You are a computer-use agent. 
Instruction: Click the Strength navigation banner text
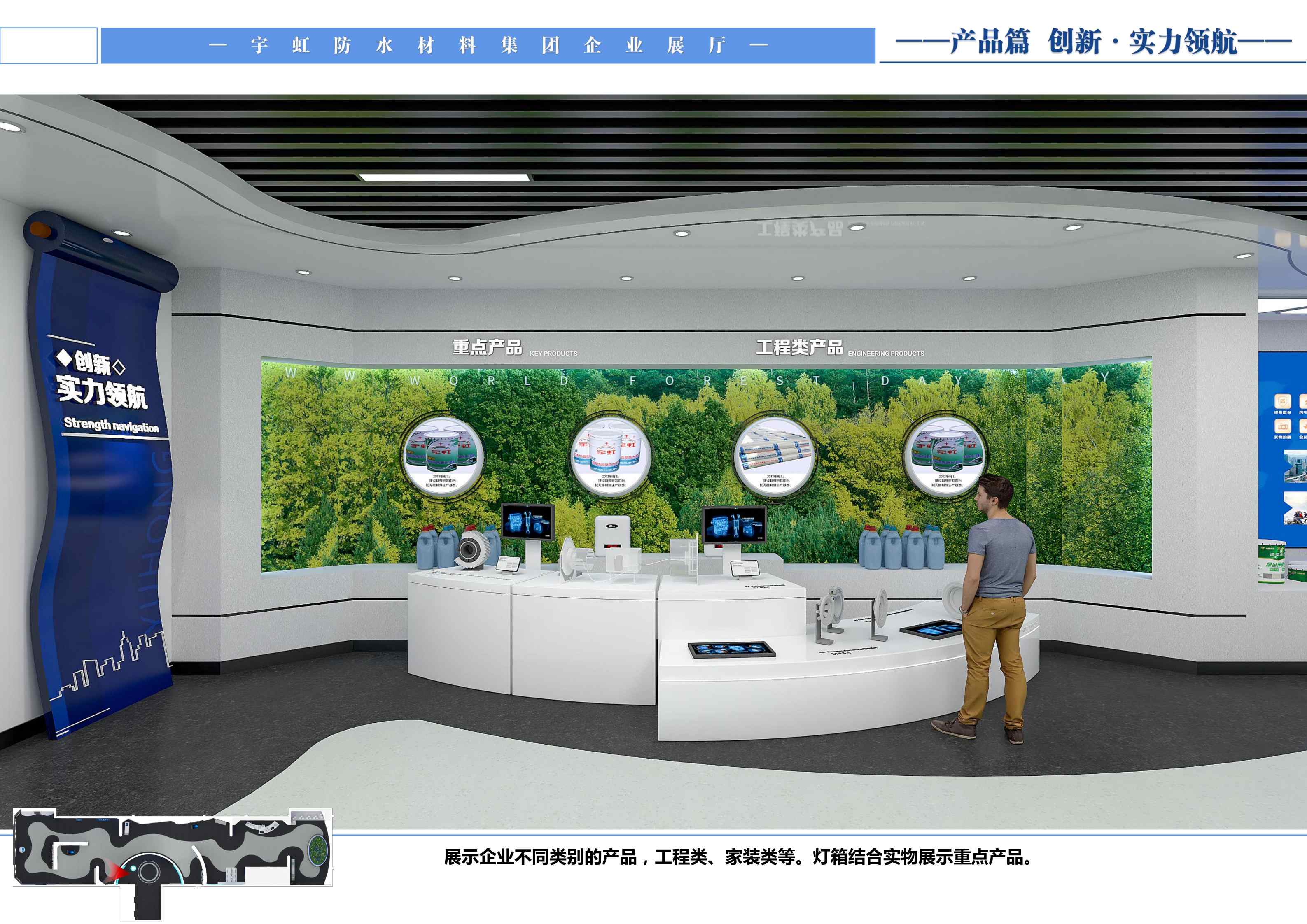[111, 425]
